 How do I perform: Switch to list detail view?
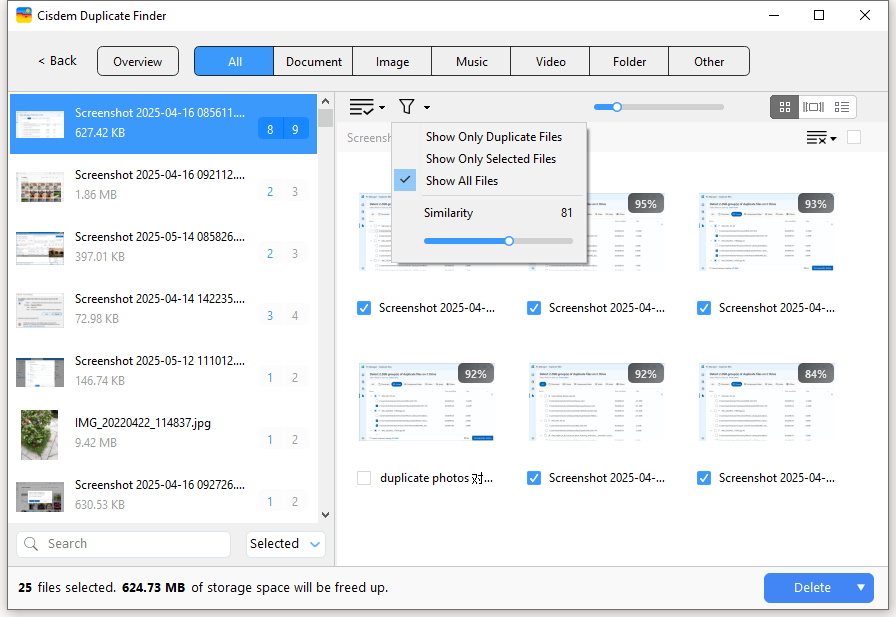click(x=842, y=107)
